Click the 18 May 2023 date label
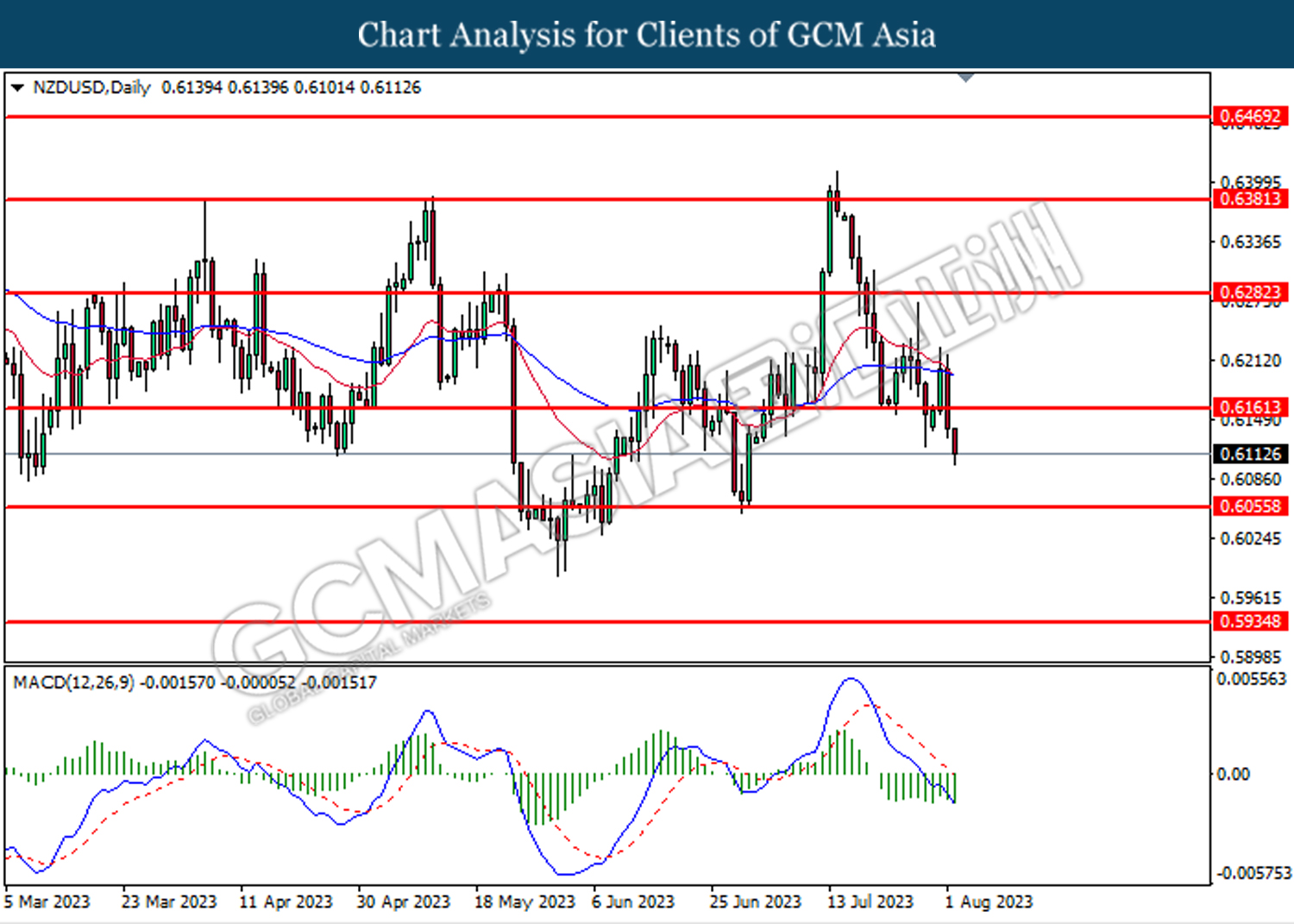 pyautogui.click(x=525, y=902)
